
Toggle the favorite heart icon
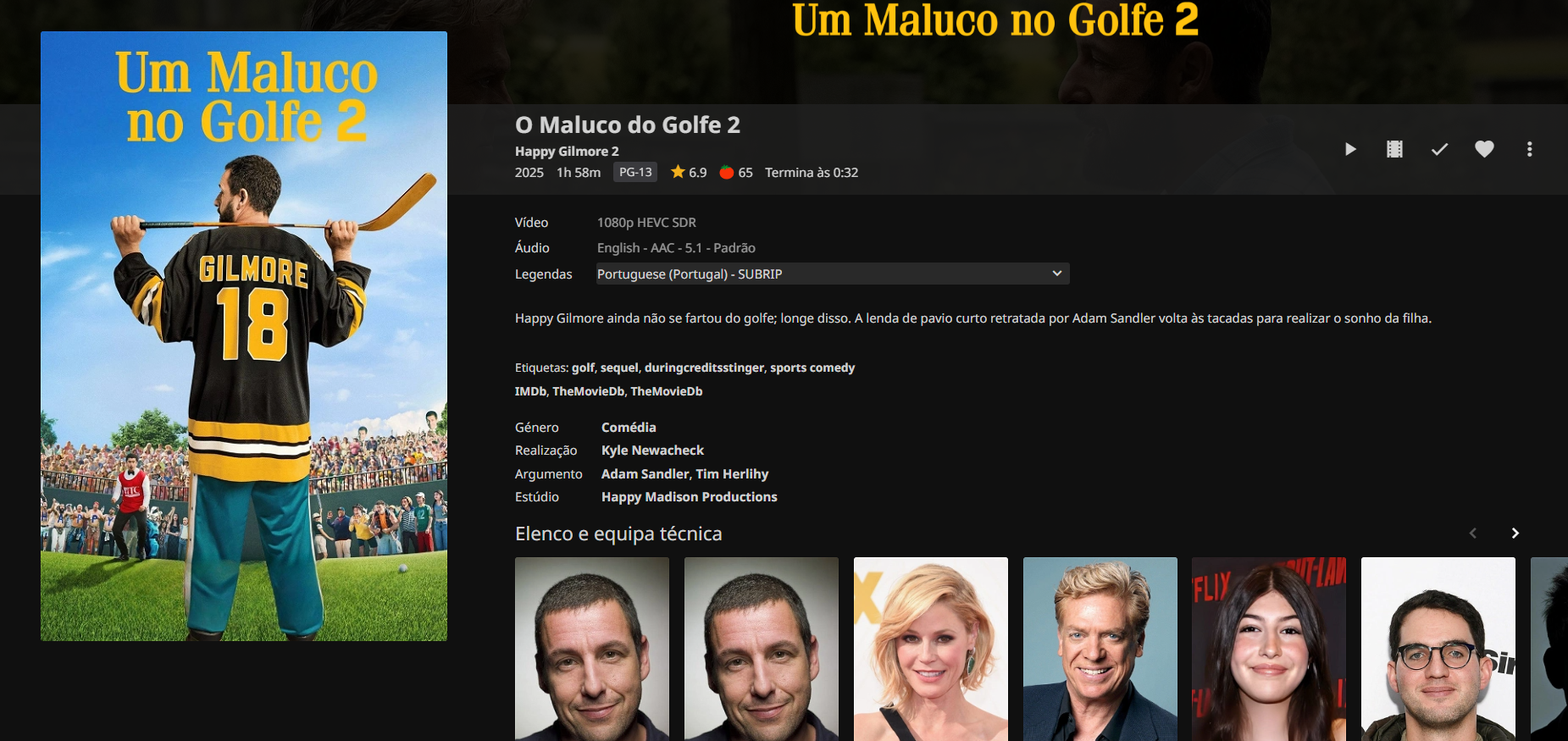pyautogui.click(x=1484, y=149)
